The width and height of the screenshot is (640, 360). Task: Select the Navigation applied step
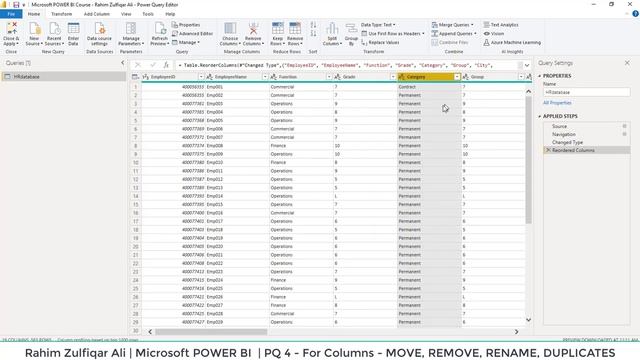(564, 134)
